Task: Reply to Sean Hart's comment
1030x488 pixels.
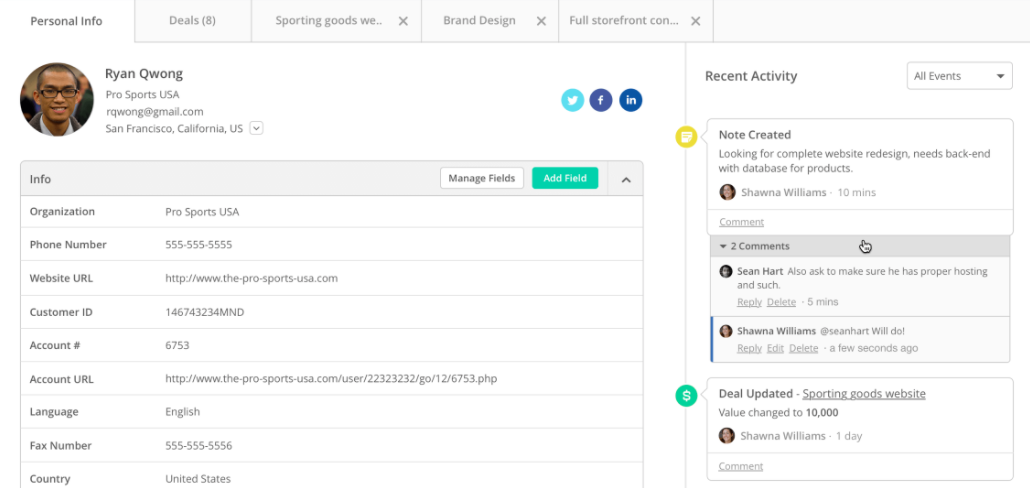Action: (x=749, y=302)
